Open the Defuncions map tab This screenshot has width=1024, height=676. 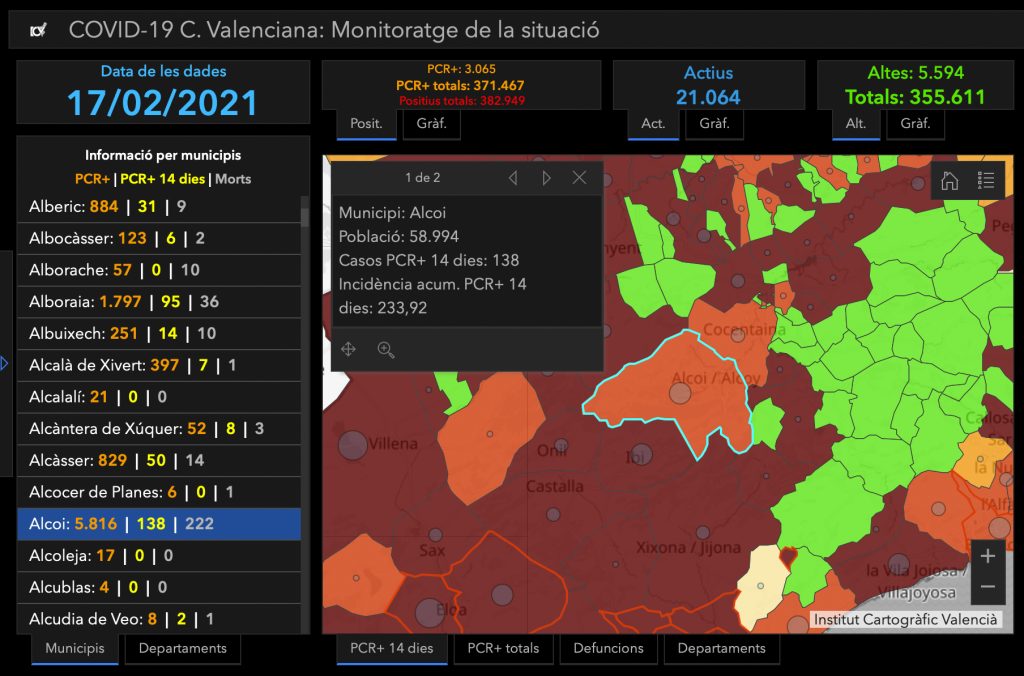point(608,648)
